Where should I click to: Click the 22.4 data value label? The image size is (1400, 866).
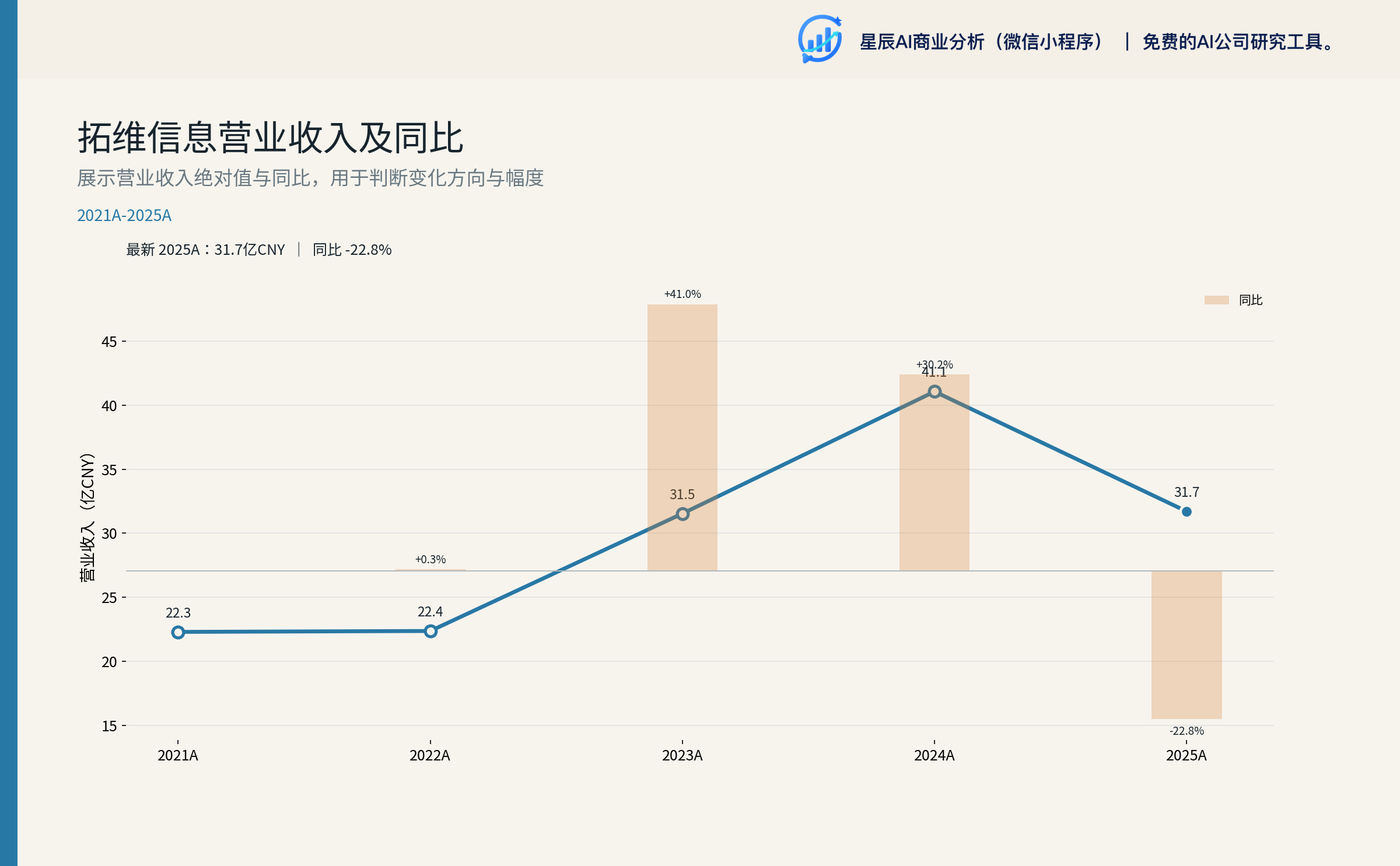430,612
